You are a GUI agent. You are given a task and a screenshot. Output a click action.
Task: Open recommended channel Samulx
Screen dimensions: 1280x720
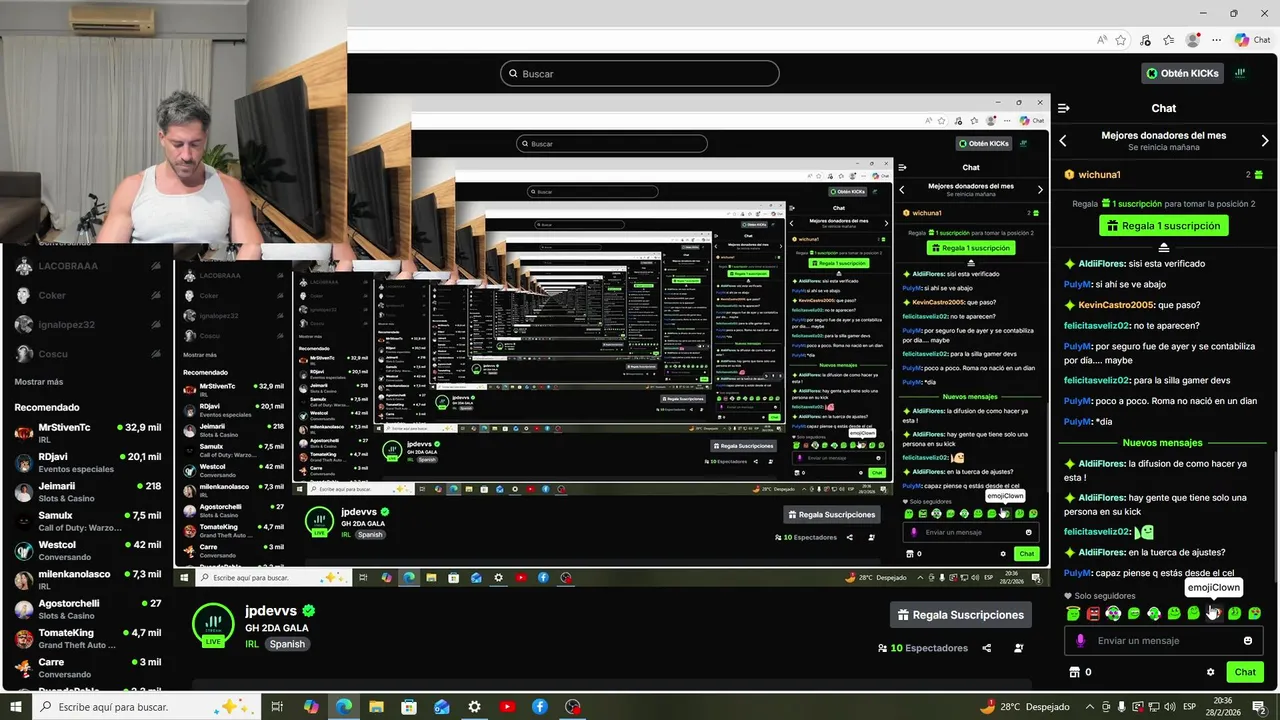(88, 521)
